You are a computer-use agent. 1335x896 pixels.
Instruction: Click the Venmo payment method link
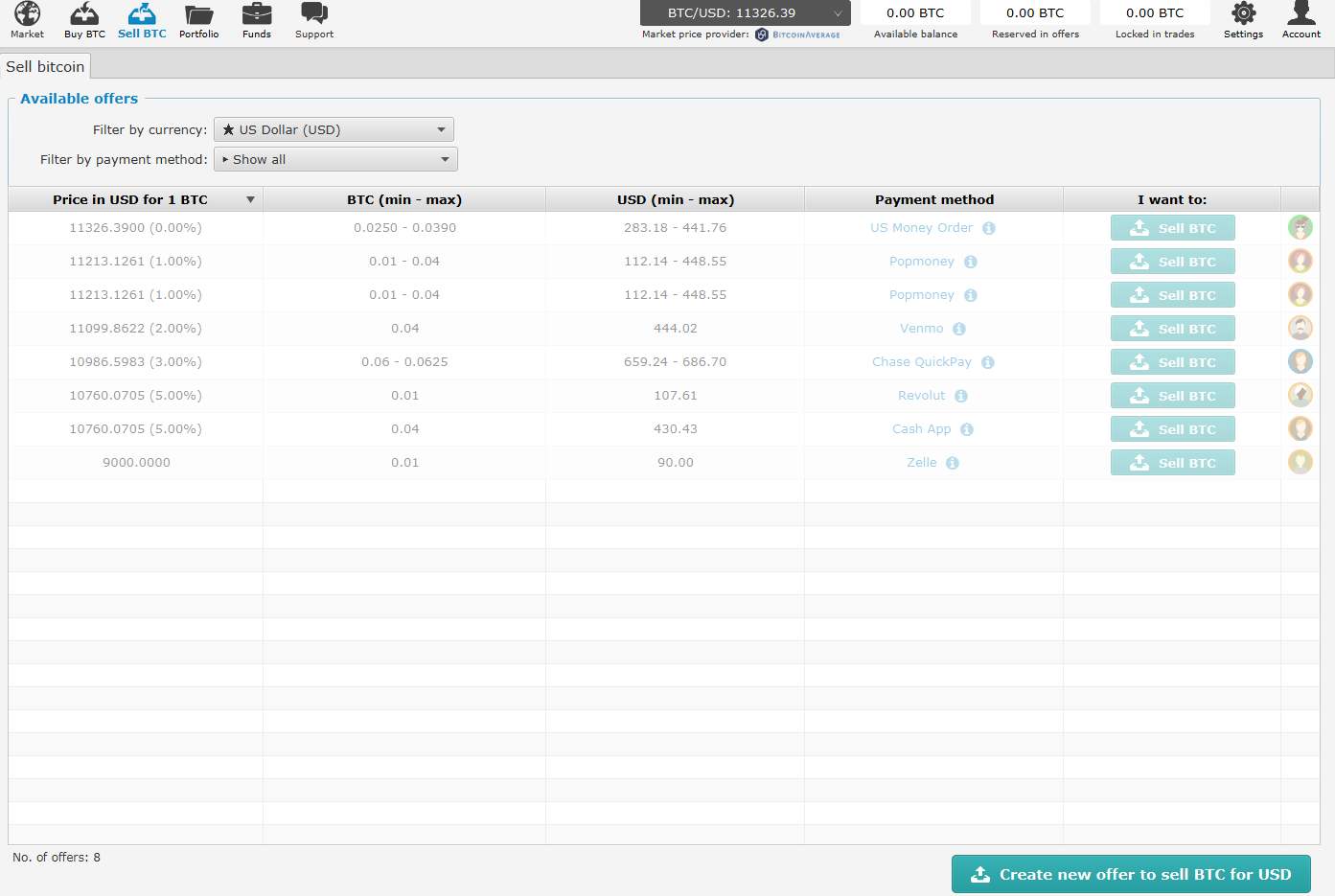coord(921,329)
